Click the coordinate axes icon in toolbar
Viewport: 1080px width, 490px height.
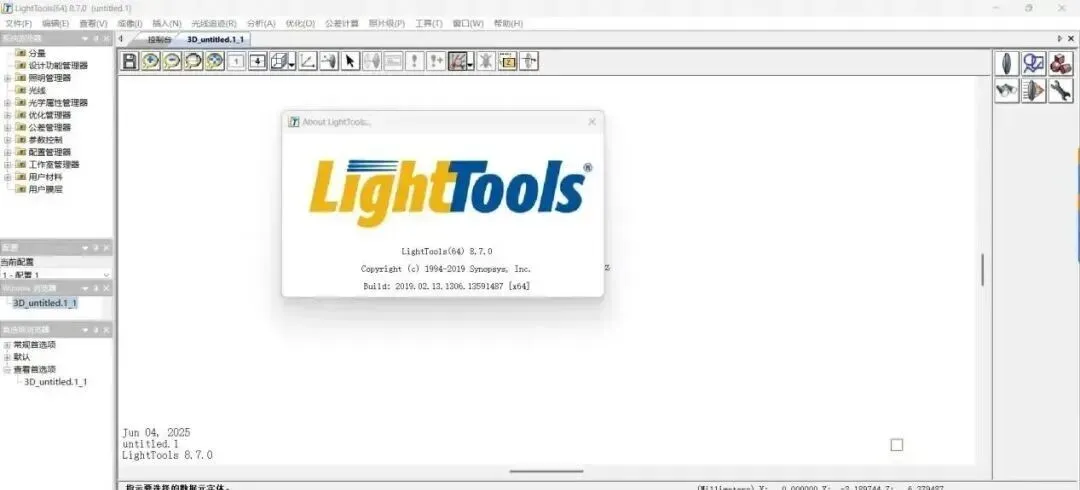[x=308, y=61]
